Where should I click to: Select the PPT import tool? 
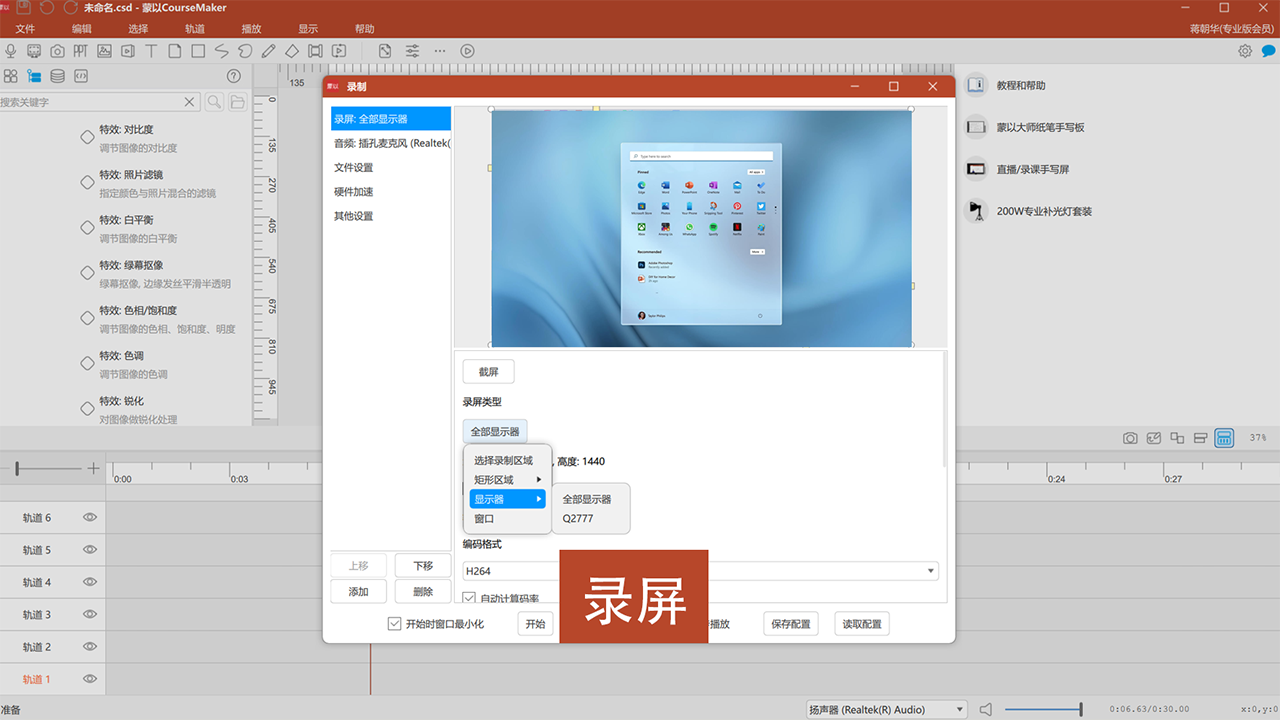pos(81,51)
